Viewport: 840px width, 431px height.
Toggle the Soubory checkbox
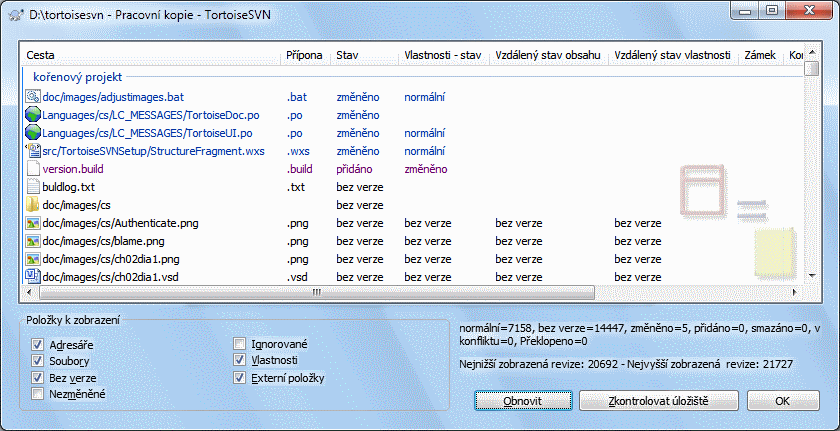[x=38, y=360]
